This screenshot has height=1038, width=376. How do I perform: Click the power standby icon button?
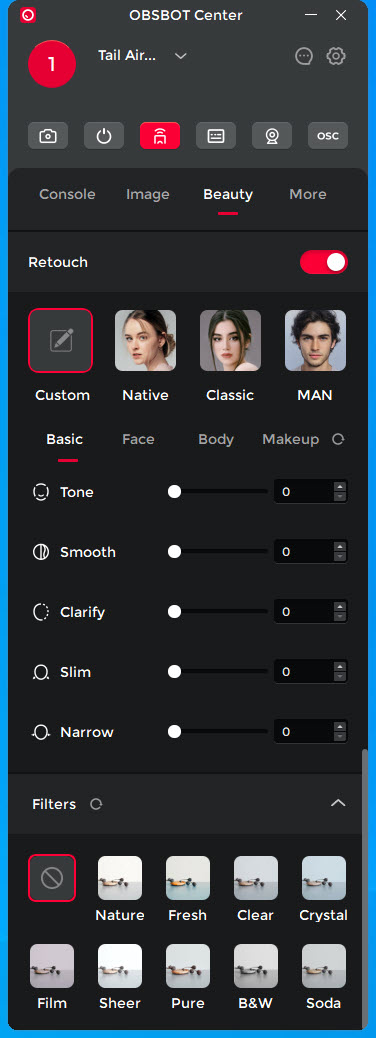[x=104, y=136]
